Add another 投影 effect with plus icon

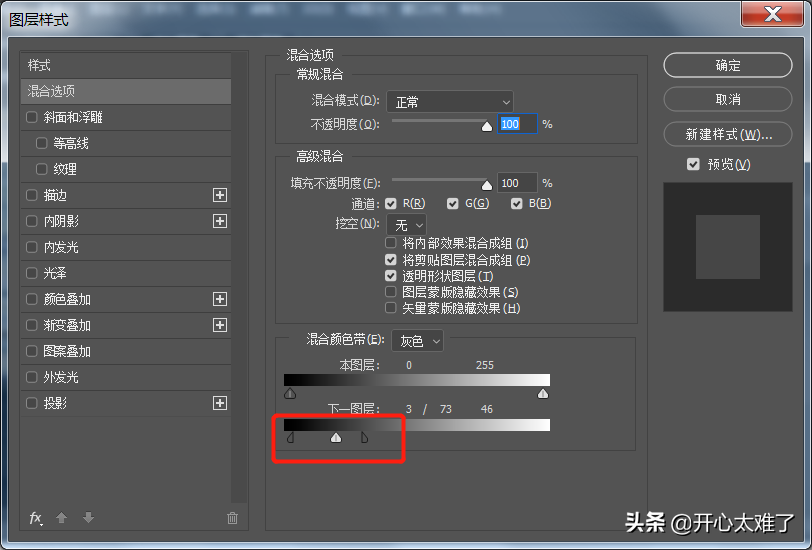coord(220,403)
